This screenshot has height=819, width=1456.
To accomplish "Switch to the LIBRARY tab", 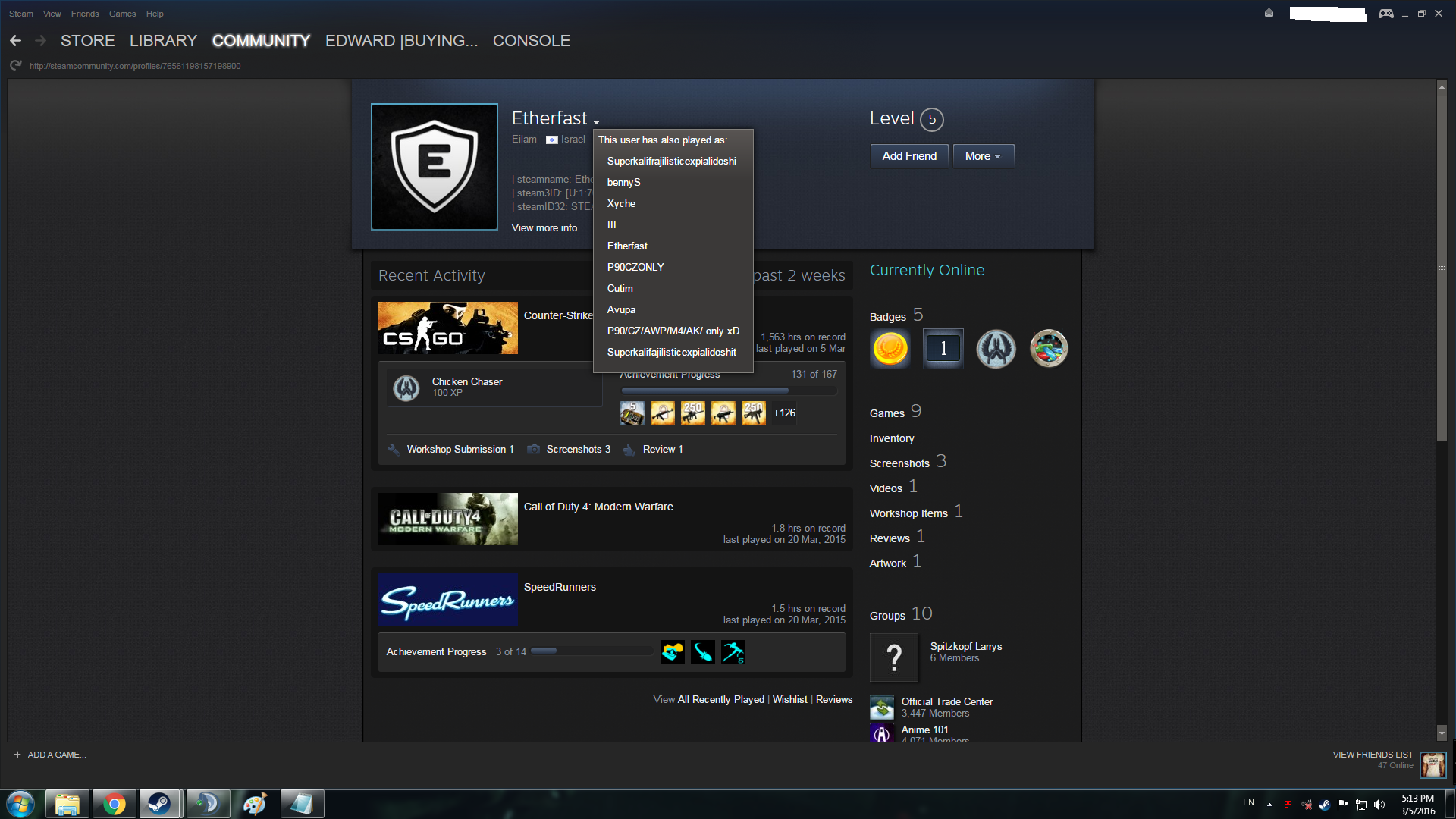I will click(163, 41).
